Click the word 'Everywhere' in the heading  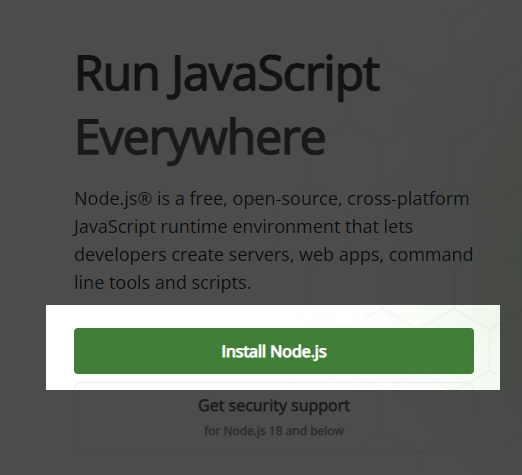pos(200,139)
